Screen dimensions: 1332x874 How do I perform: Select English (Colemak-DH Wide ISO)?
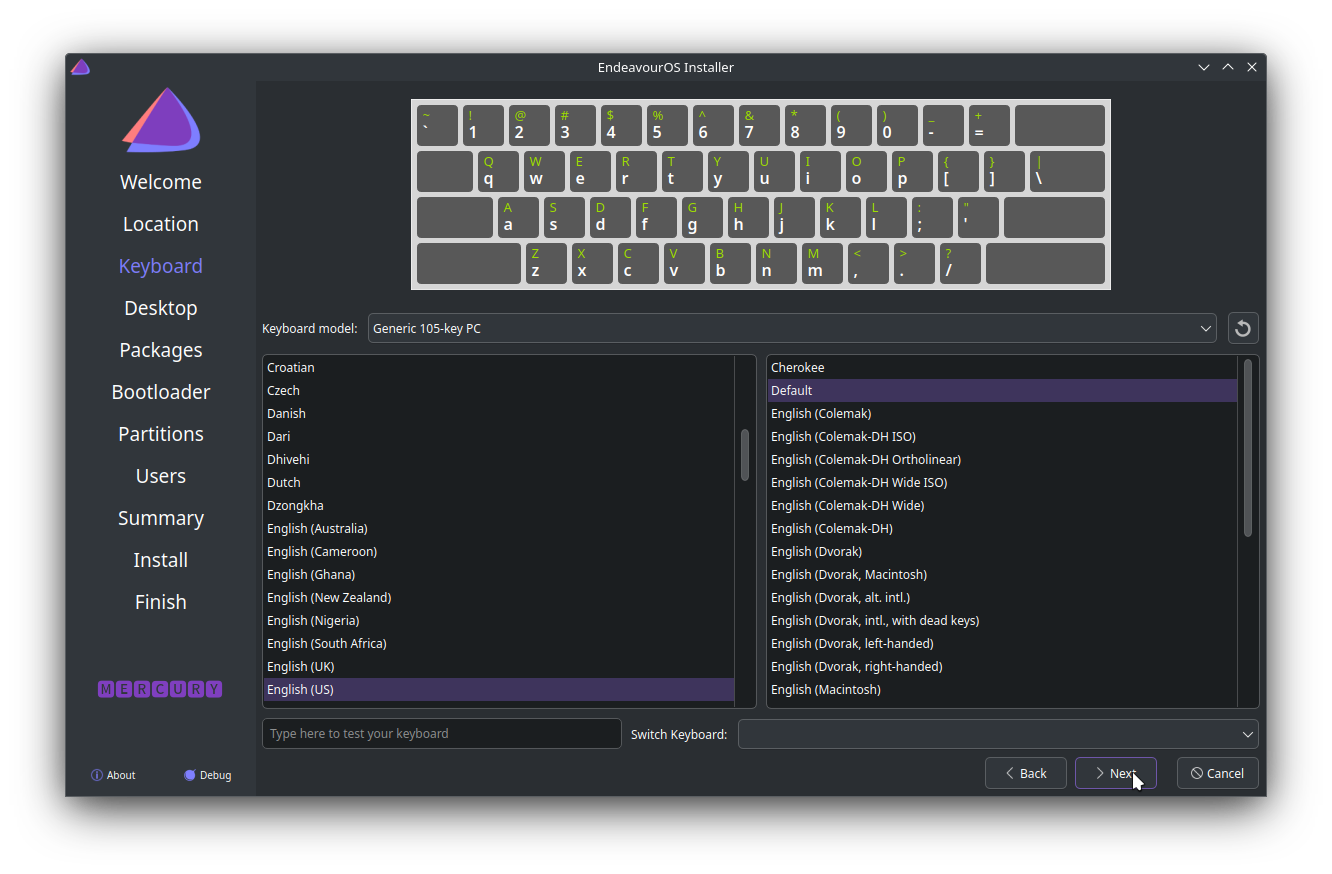click(1002, 482)
